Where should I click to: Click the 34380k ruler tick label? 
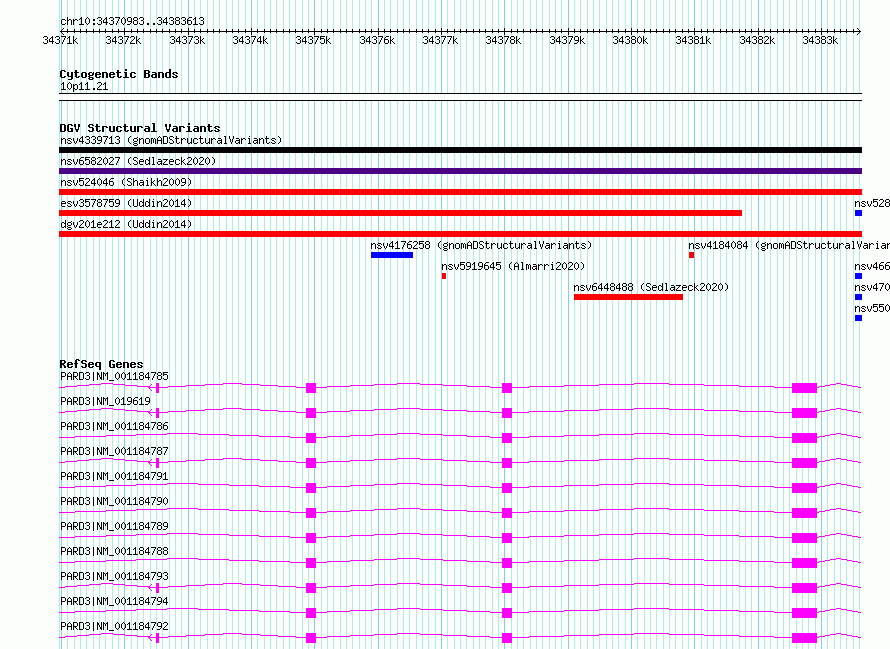[630, 40]
